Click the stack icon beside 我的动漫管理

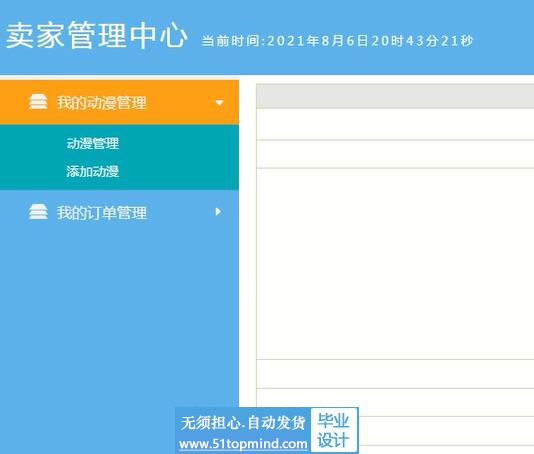pos(38,101)
